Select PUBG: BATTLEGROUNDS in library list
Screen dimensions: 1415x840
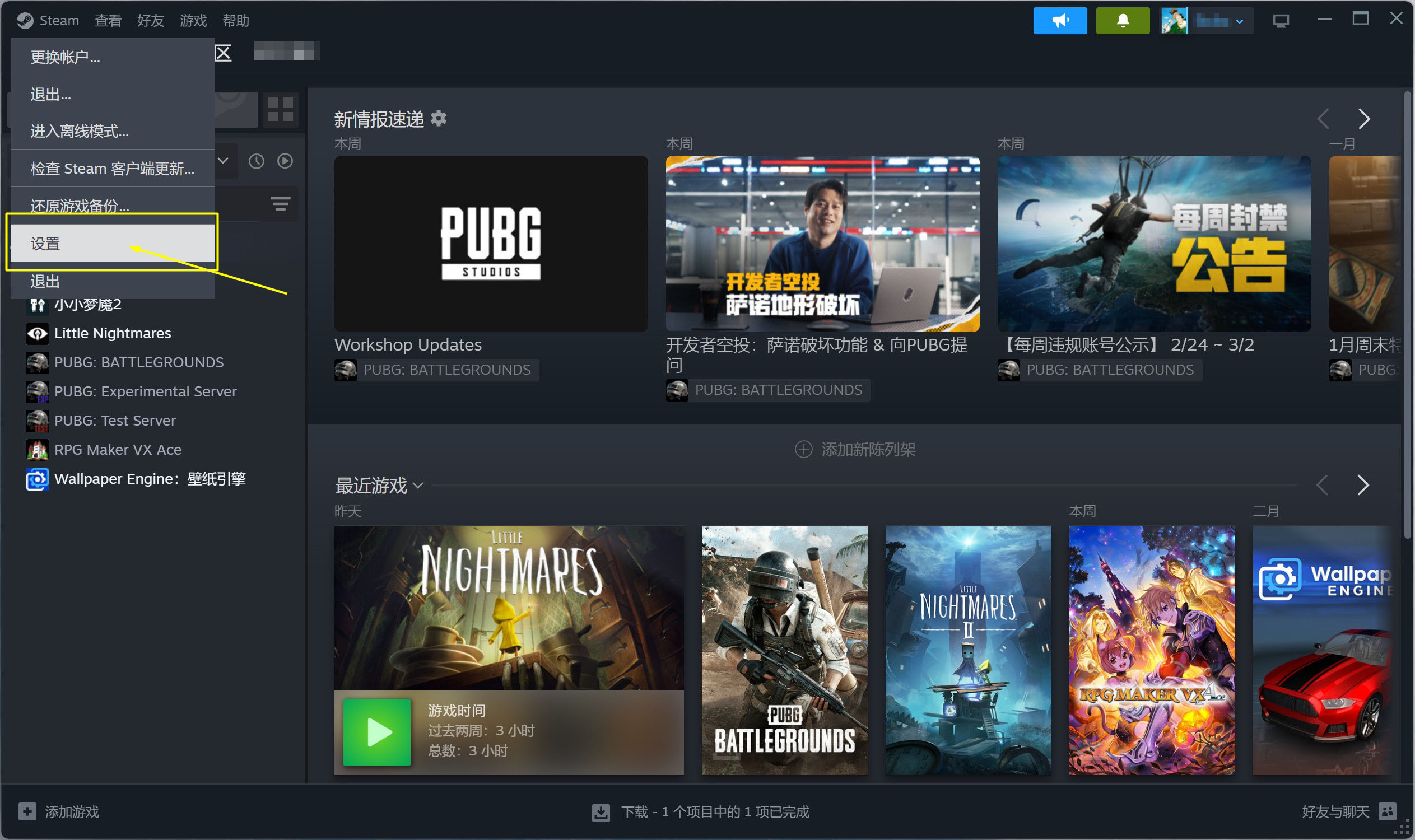pyautogui.click(x=139, y=362)
